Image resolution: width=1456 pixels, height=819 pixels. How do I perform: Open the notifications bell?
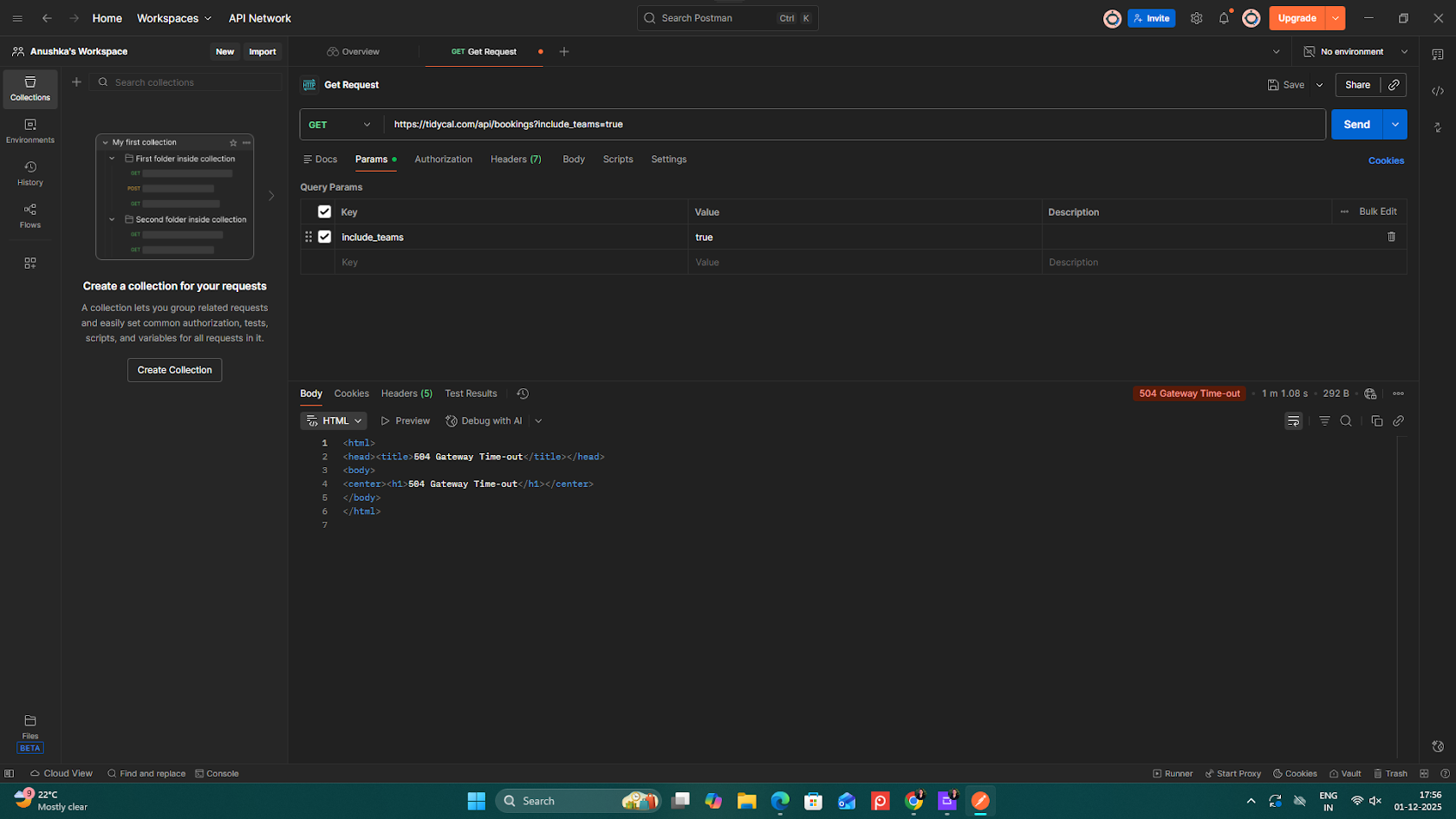[1224, 18]
